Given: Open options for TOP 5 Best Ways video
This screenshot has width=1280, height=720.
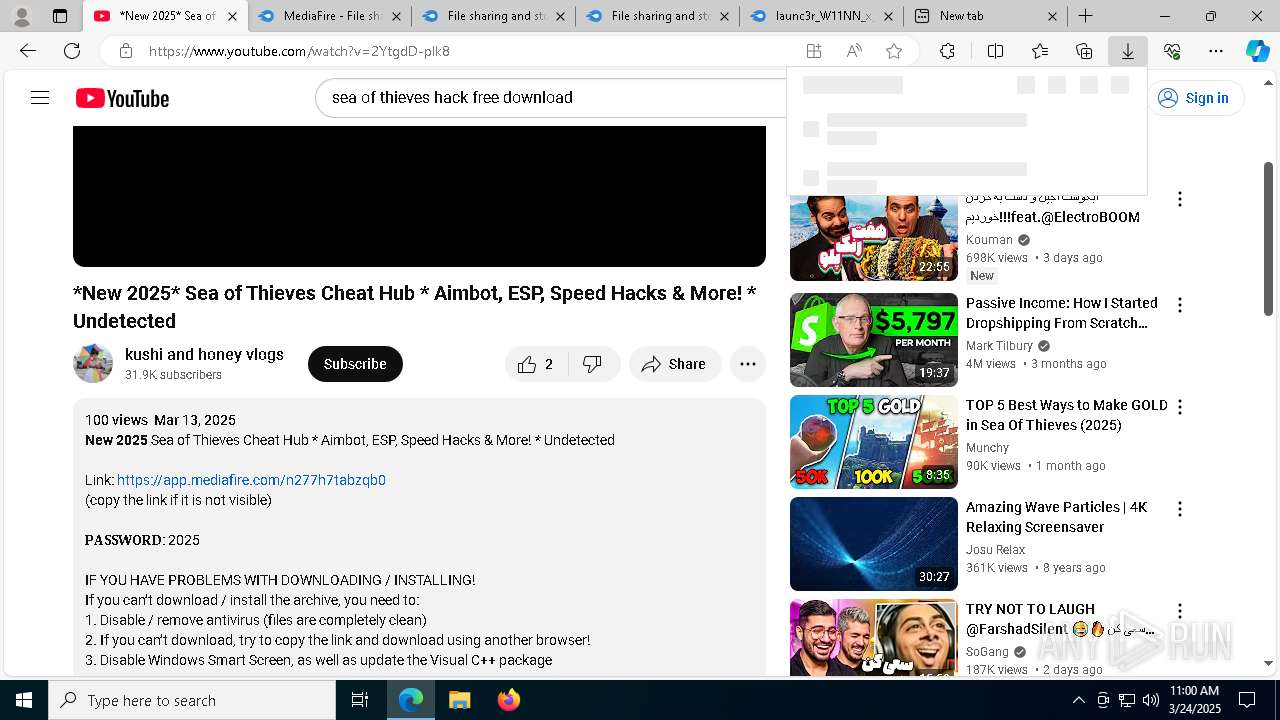Looking at the screenshot, I should pyautogui.click(x=1180, y=407).
